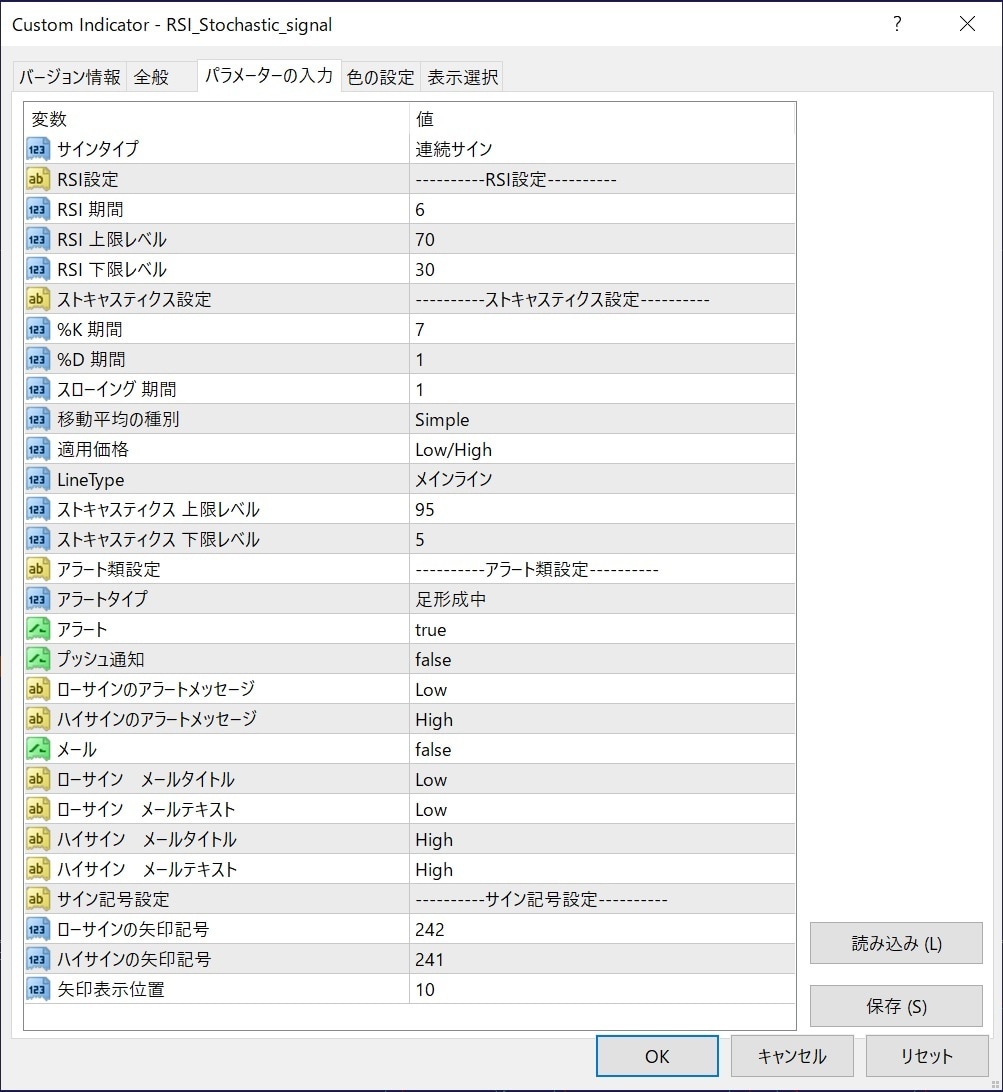Click the ab icon beside ローサインのアラートメッセージ
1003x1092 pixels.
[38, 689]
